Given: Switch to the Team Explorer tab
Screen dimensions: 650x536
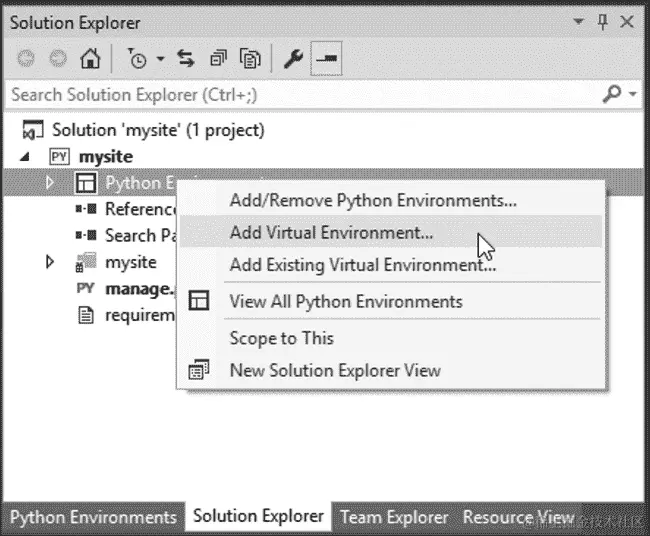Looking at the screenshot, I should (394, 517).
